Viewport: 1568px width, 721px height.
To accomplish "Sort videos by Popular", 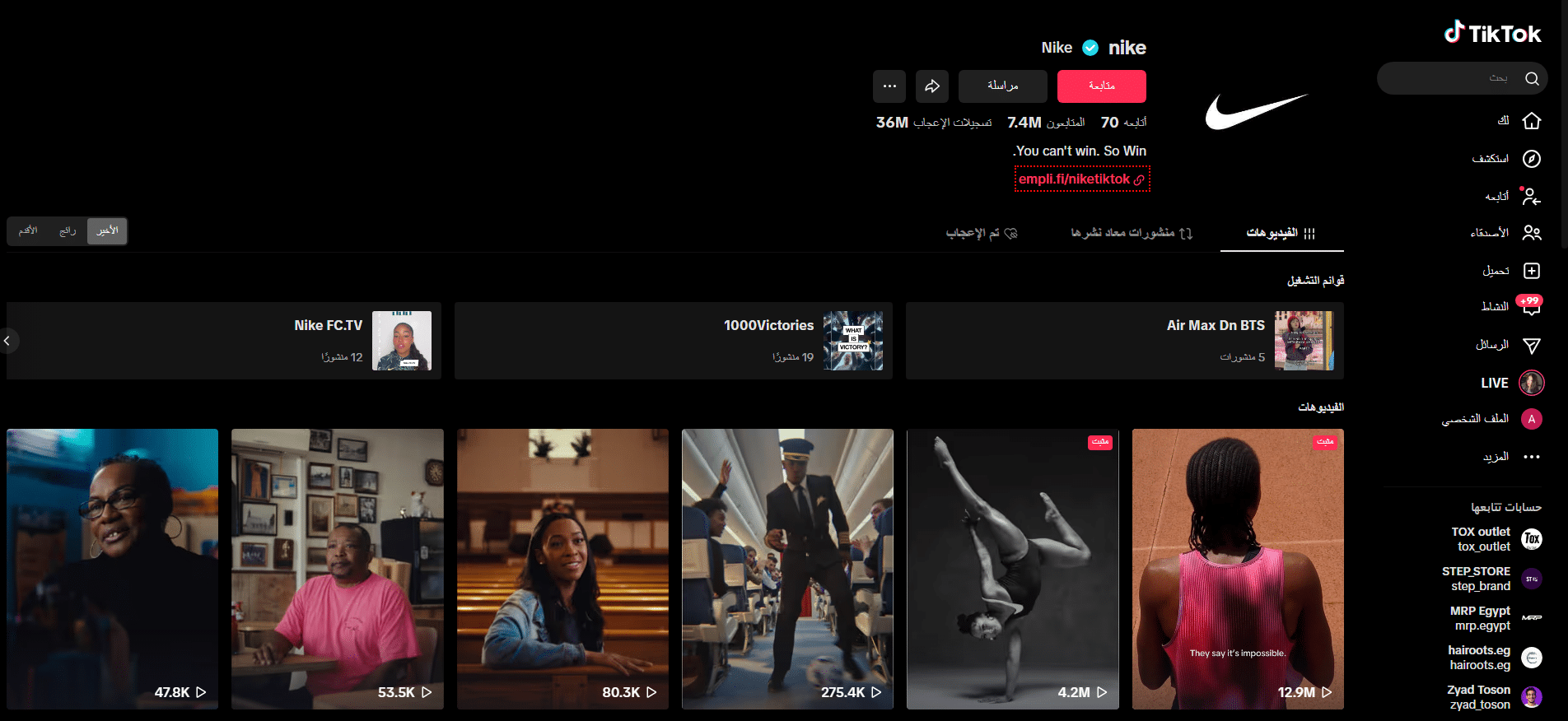I will coord(68,231).
